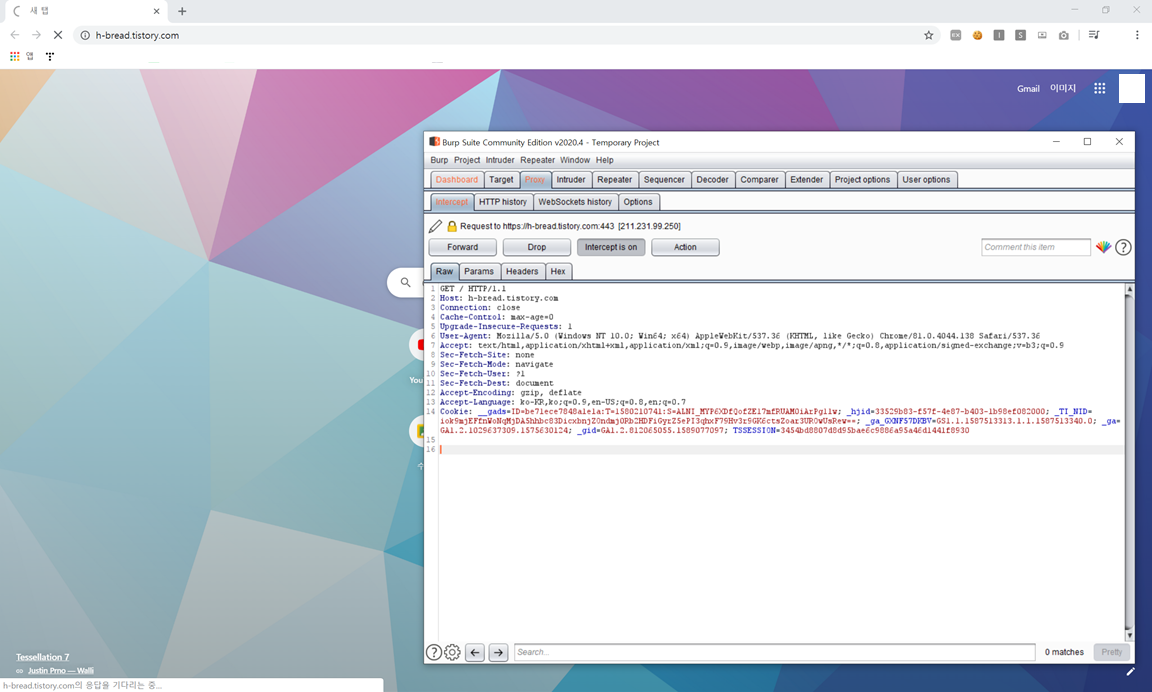Click the magnifier in Google search box
This screenshot has width=1152, height=692.
click(406, 282)
